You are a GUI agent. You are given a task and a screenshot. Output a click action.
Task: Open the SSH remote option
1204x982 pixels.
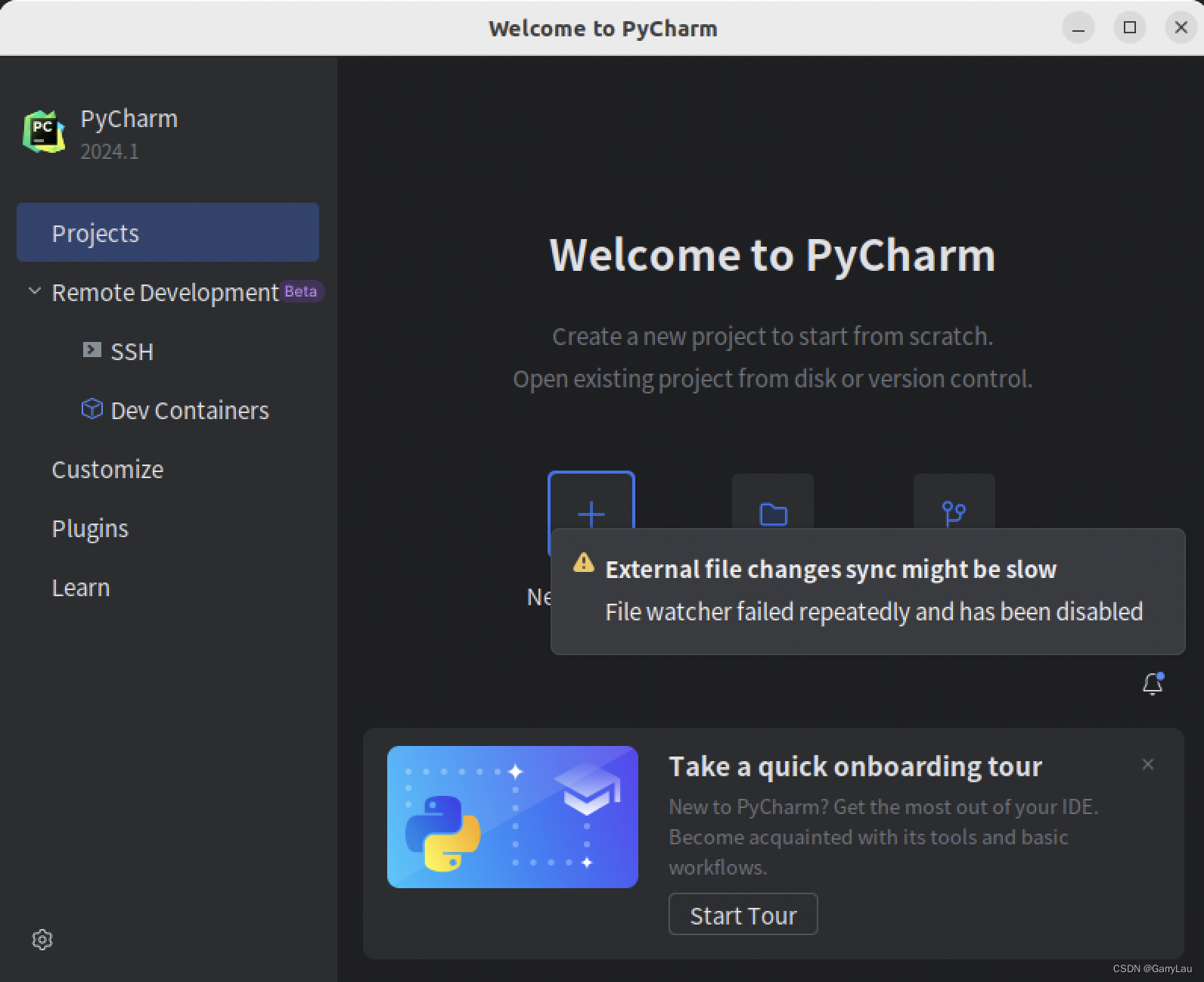pos(132,351)
